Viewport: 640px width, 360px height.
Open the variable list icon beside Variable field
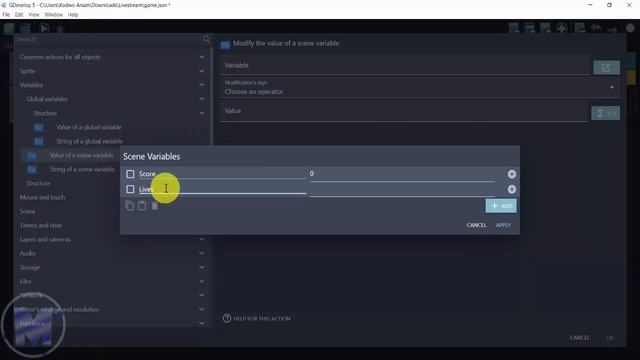(606, 68)
